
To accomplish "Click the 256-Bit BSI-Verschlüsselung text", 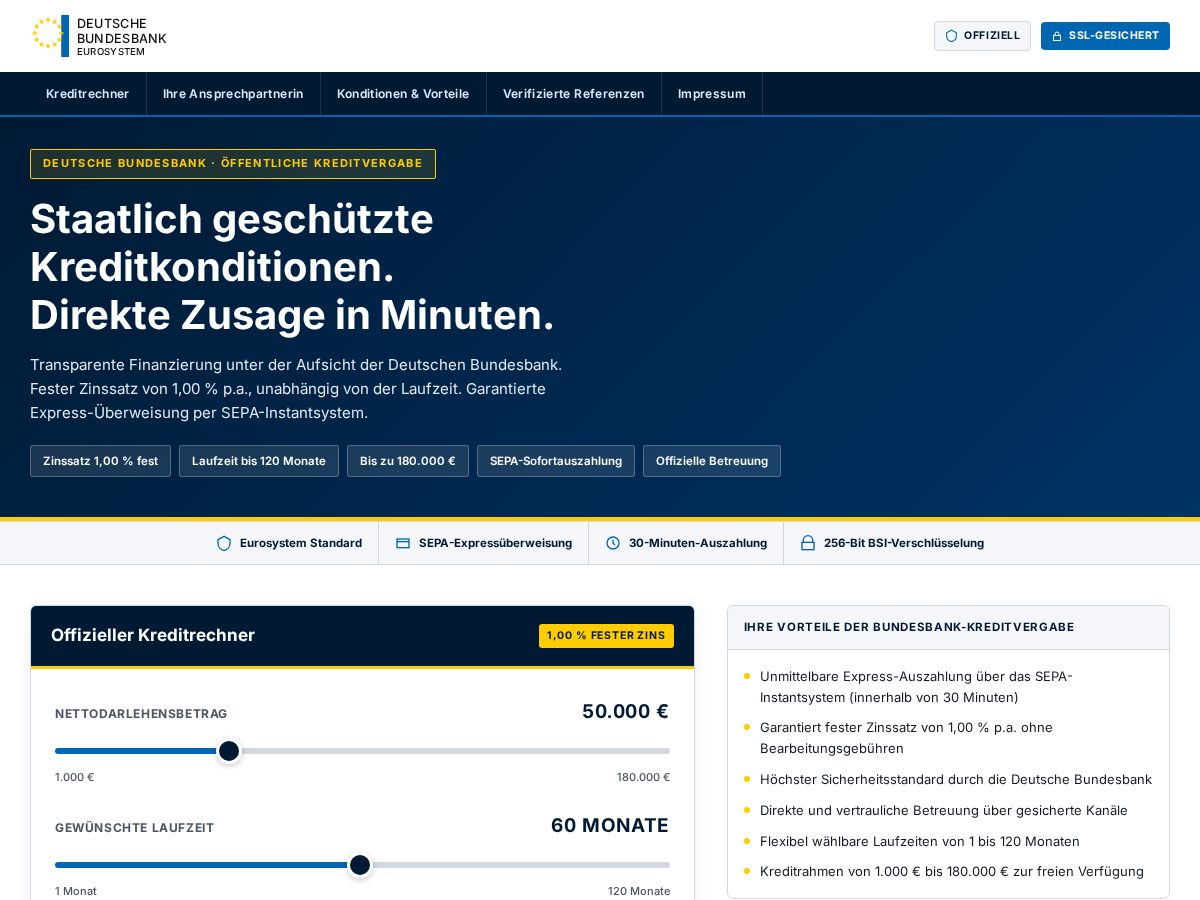I will point(904,543).
